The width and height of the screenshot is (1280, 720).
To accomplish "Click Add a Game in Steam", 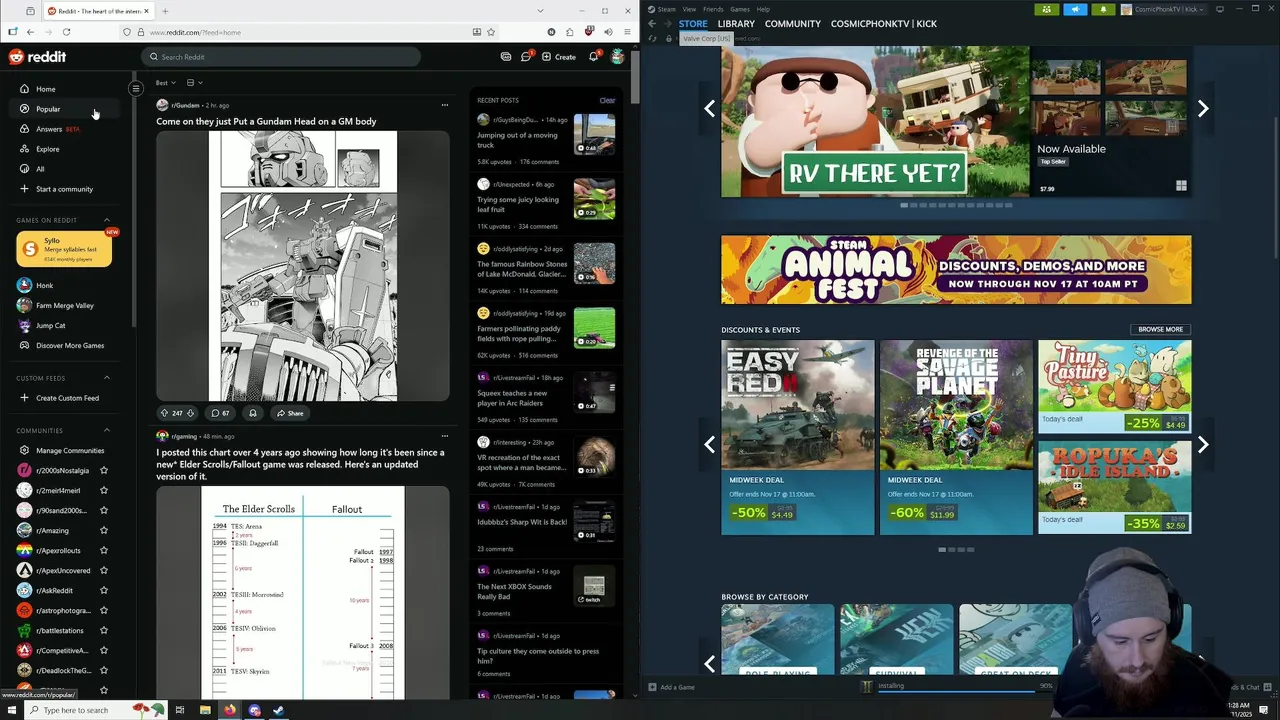I will tap(671, 687).
